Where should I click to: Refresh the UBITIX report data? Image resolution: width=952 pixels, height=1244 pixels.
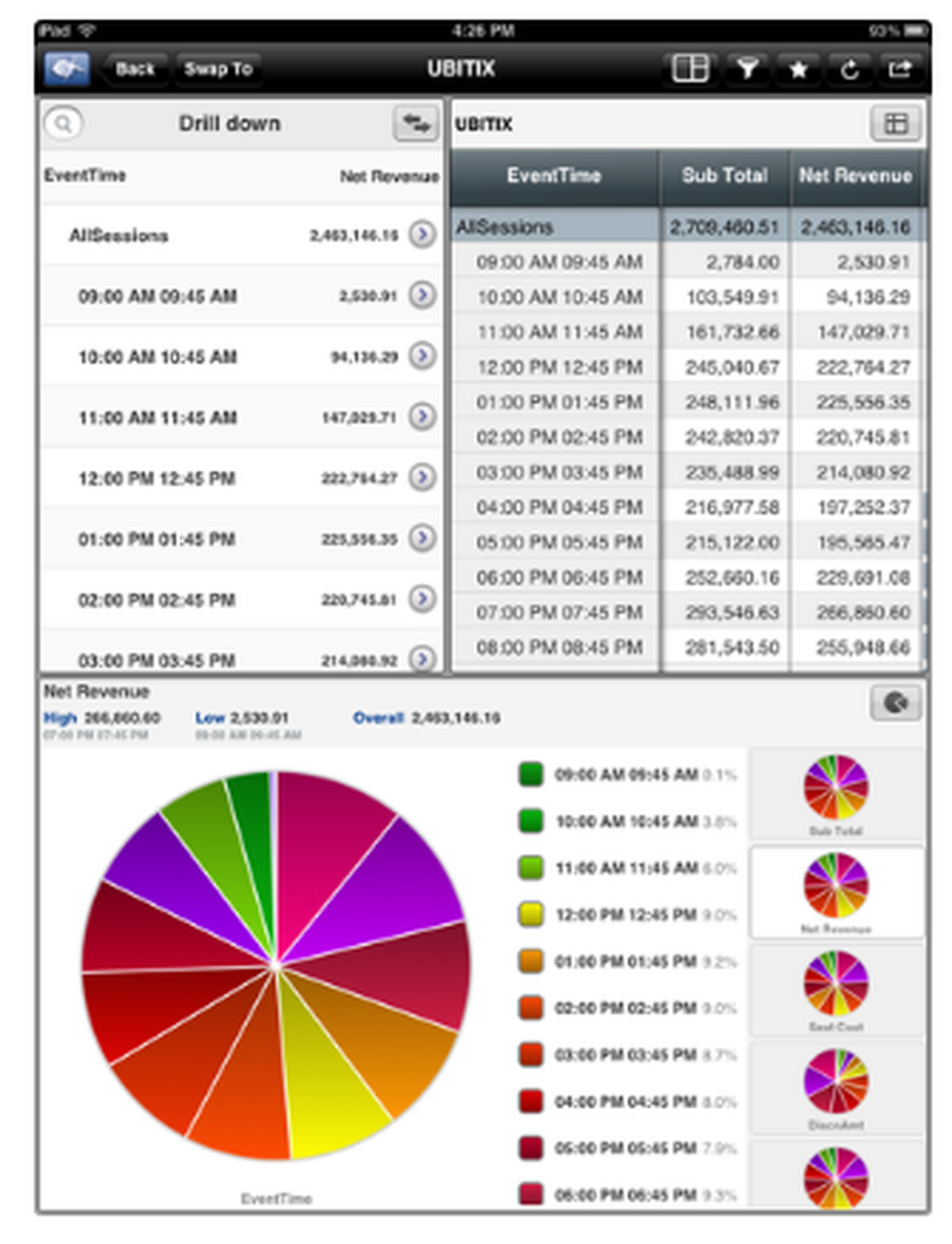pos(849,68)
